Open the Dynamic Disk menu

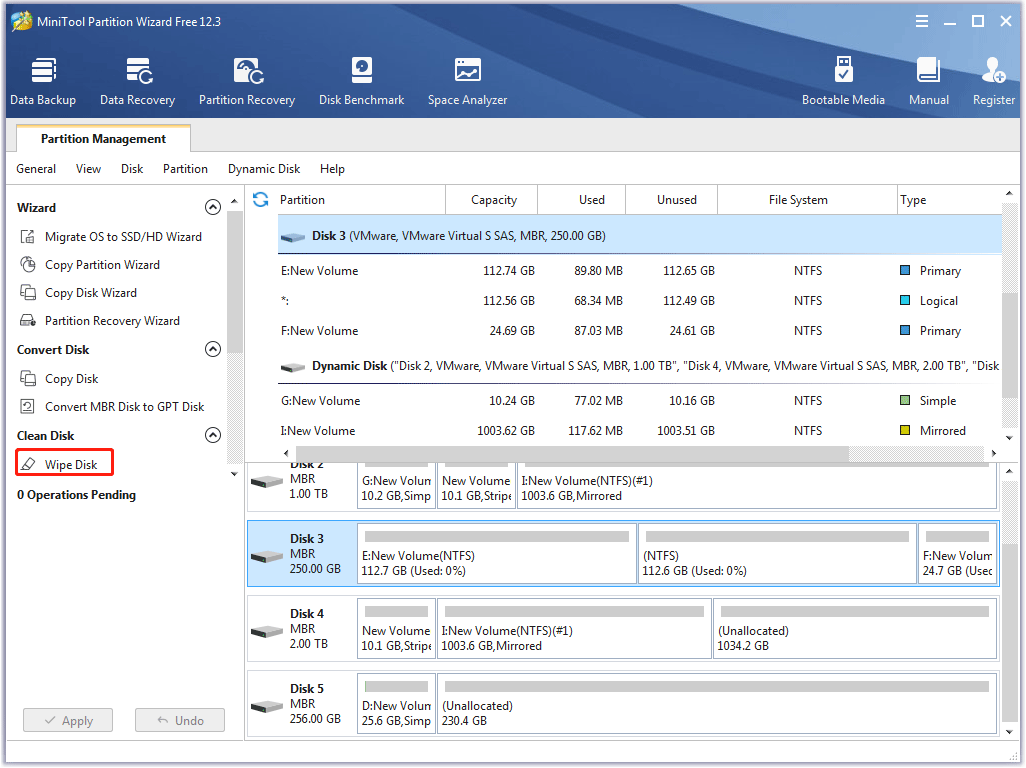[x=263, y=169]
